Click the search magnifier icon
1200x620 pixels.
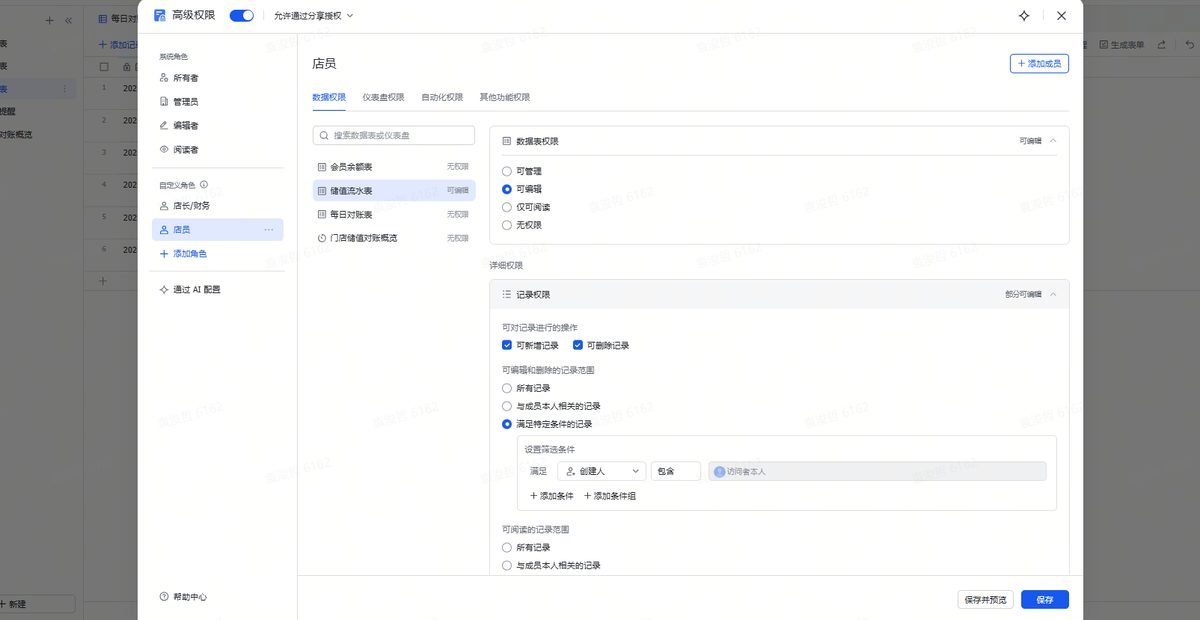(x=325, y=135)
